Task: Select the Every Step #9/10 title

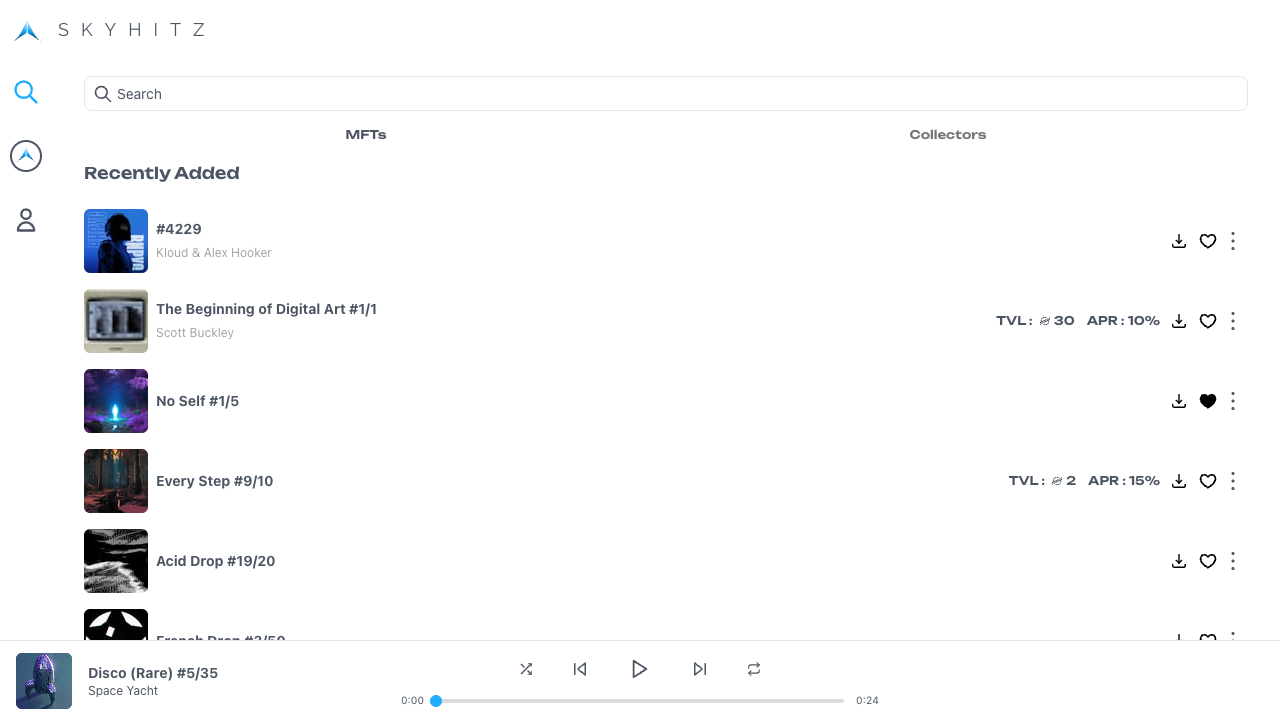Action: (214, 481)
